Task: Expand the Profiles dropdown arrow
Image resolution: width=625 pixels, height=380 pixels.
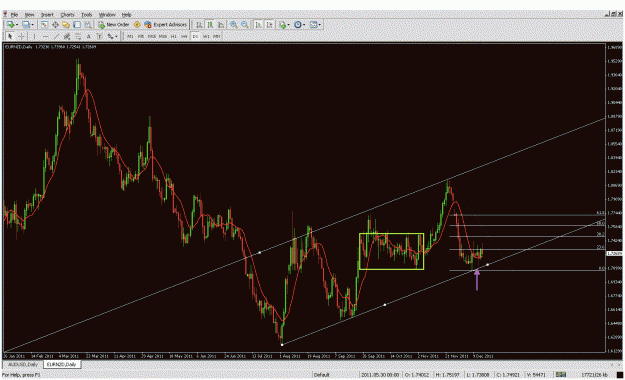Action: pos(32,25)
